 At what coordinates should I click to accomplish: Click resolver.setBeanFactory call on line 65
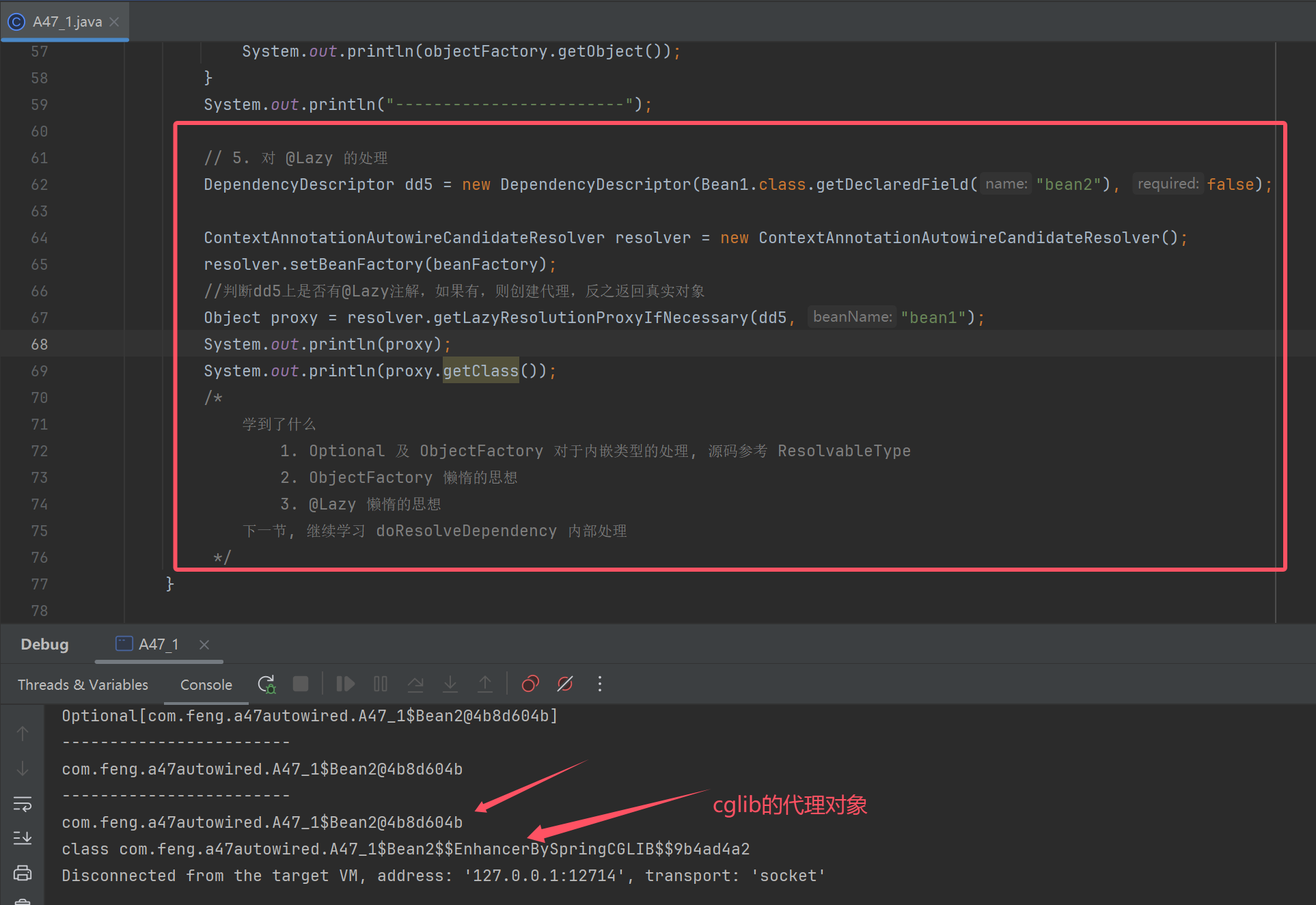(x=380, y=264)
